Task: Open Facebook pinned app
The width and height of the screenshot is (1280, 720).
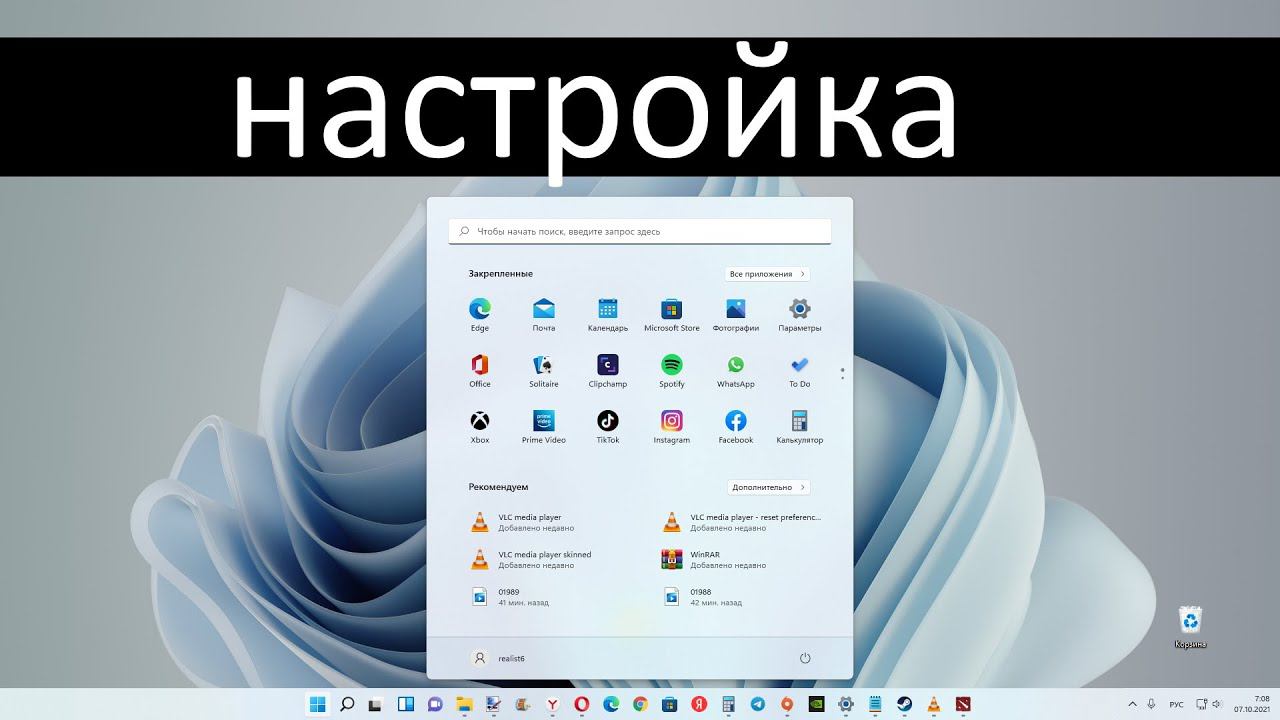Action: 736,426
